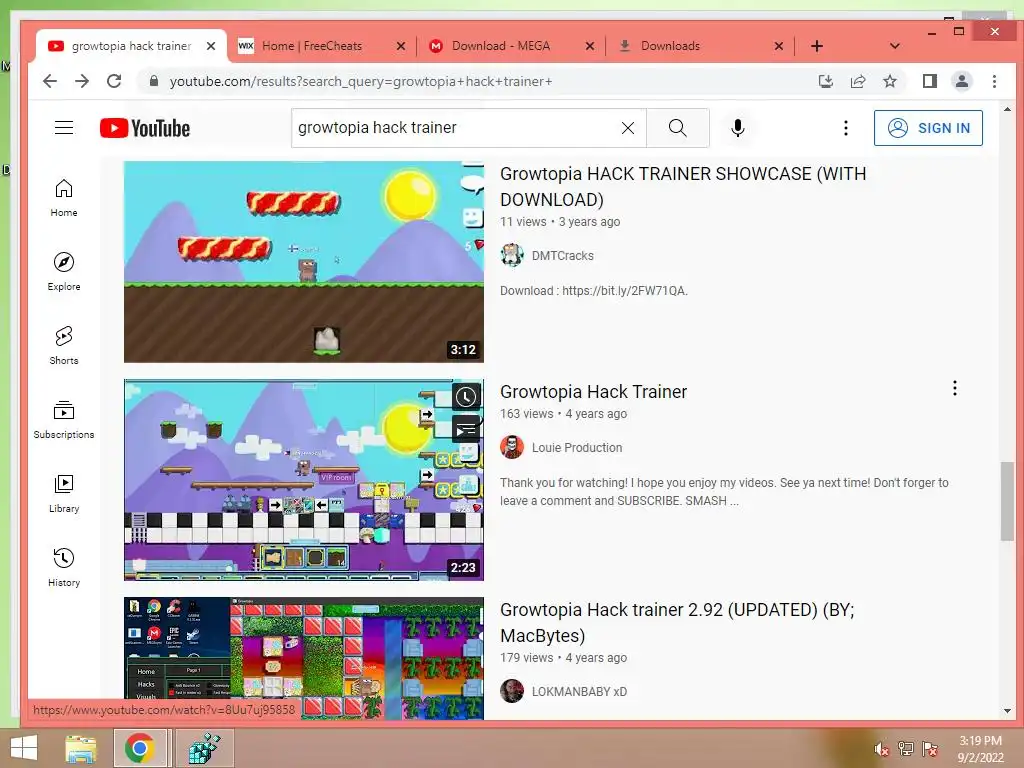1024x768 pixels.
Task: Toggle the browser side panel icon
Action: (929, 81)
